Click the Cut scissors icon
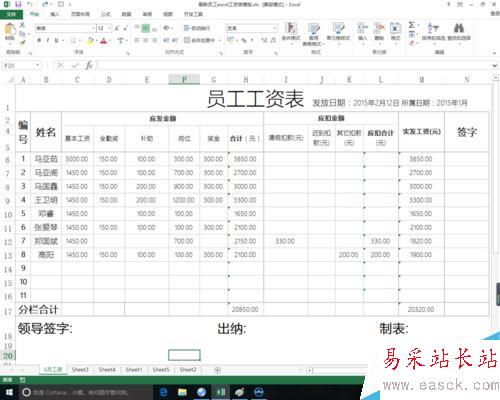This screenshot has height=400, width=500. [22, 25]
